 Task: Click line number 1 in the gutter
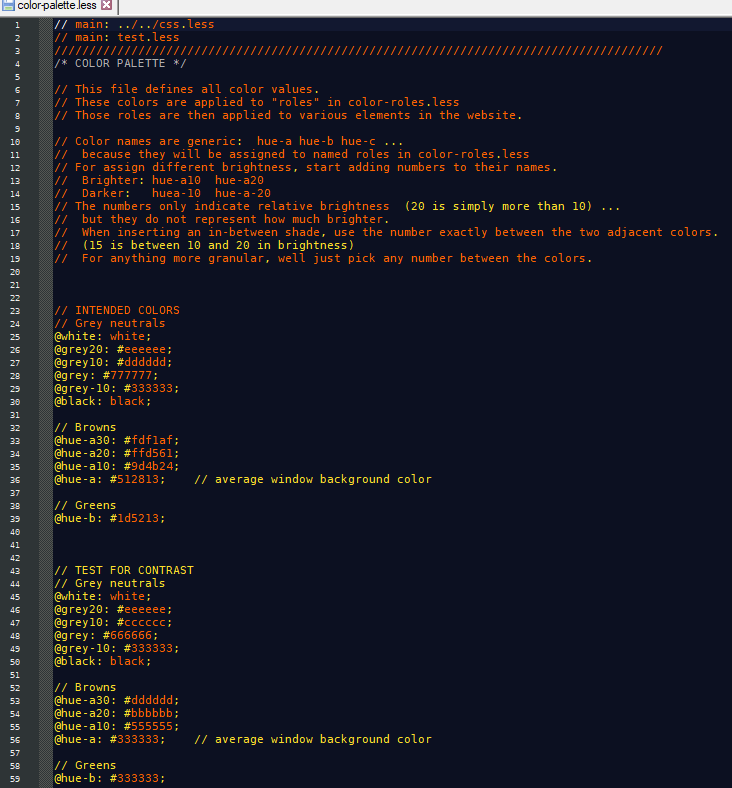(x=18, y=24)
